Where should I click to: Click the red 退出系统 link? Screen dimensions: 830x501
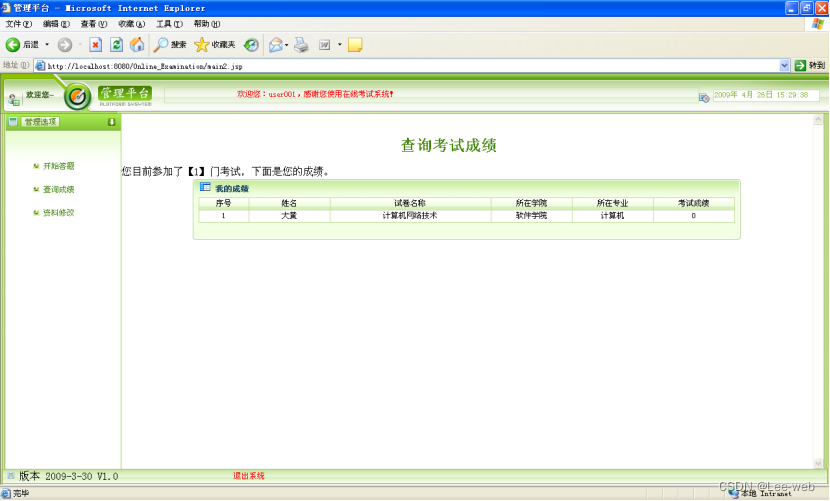point(249,476)
